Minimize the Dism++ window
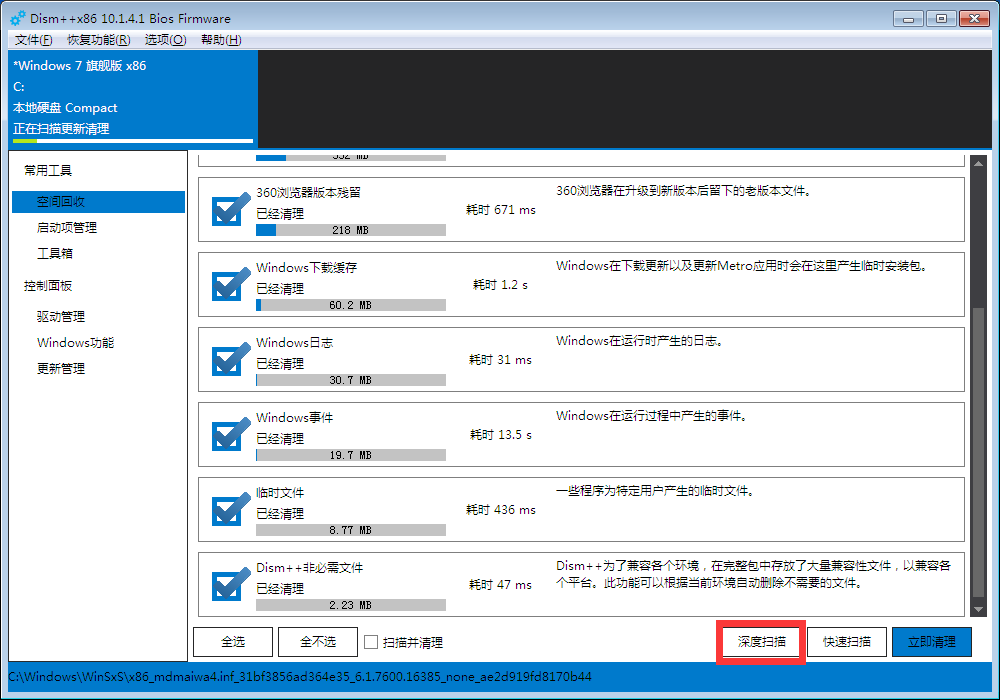Screen dimensions: 1000x700 tap(908, 18)
